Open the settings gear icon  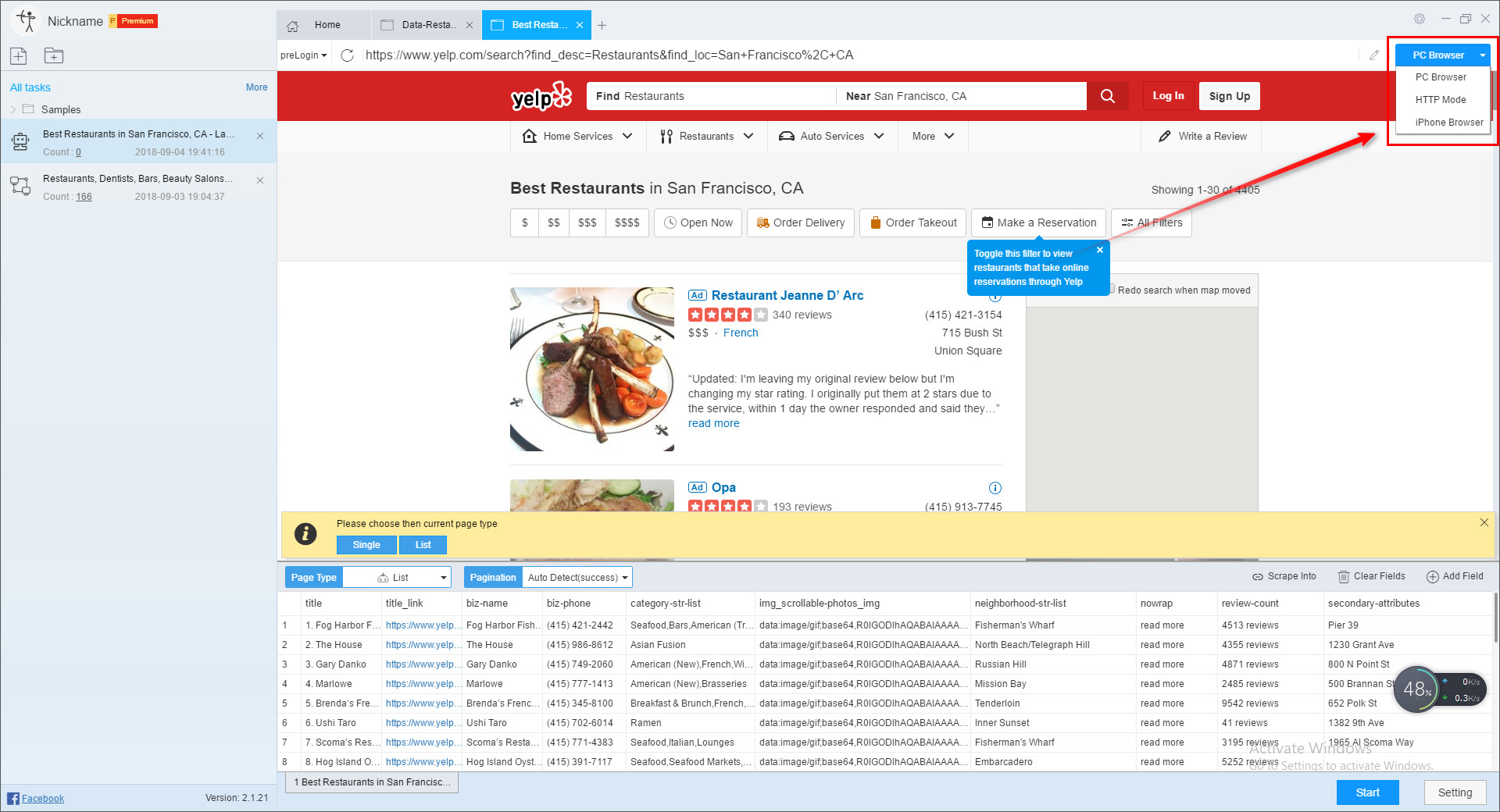point(1419,19)
